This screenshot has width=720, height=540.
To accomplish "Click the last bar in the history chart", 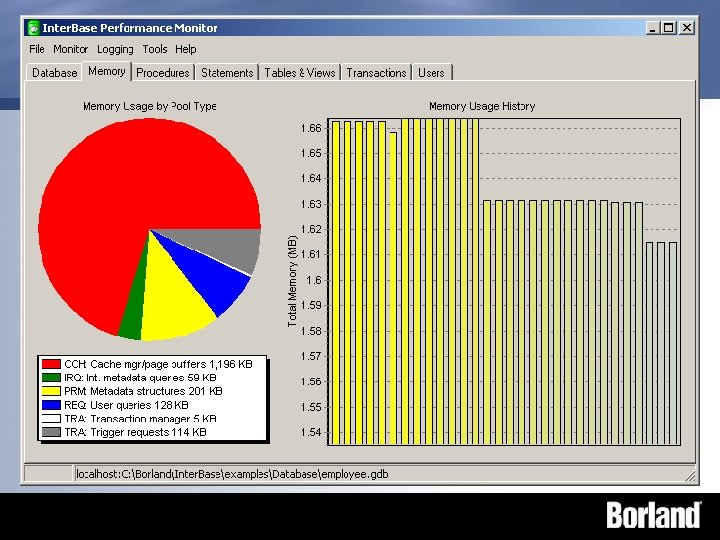I will pos(673,343).
